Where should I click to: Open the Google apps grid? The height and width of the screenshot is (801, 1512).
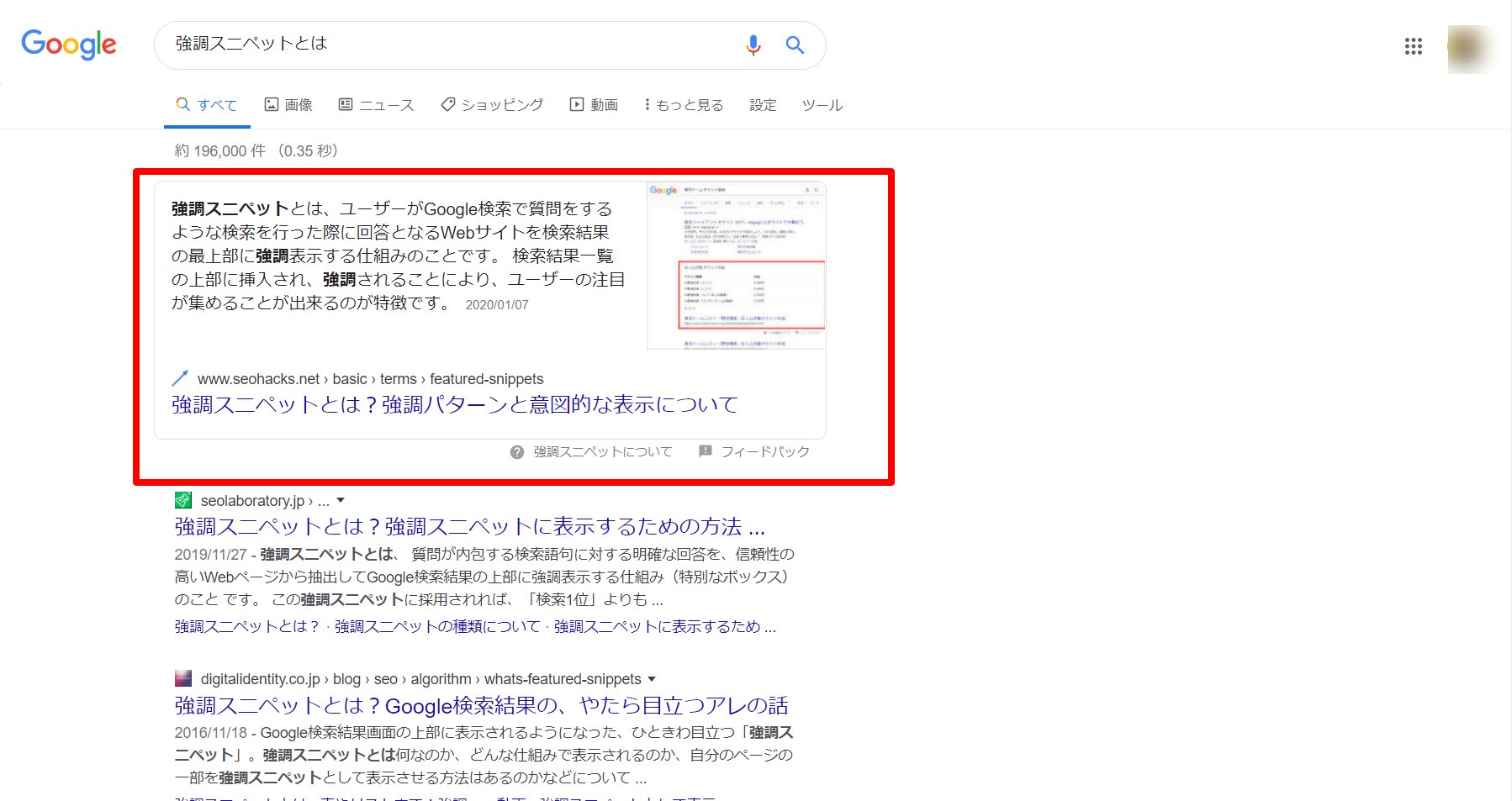coord(1414,46)
